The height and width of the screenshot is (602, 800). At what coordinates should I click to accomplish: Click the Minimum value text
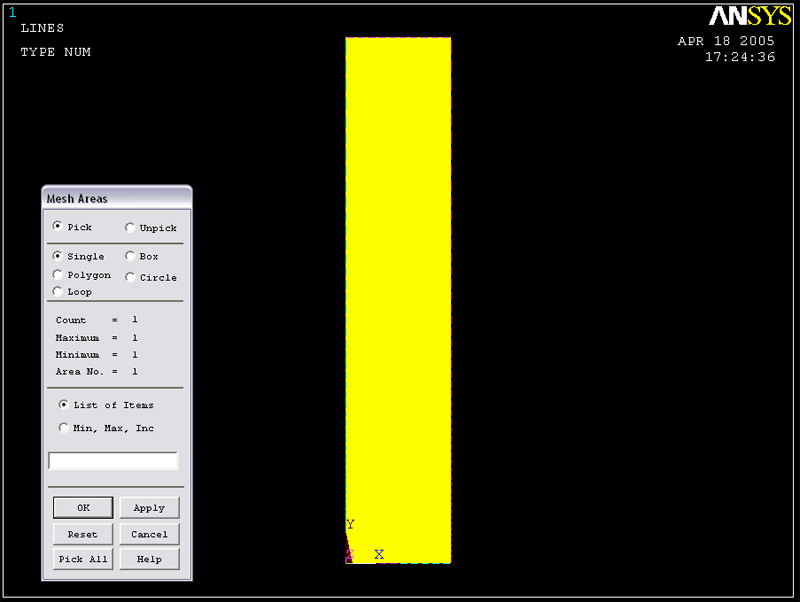click(x=135, y=355)
